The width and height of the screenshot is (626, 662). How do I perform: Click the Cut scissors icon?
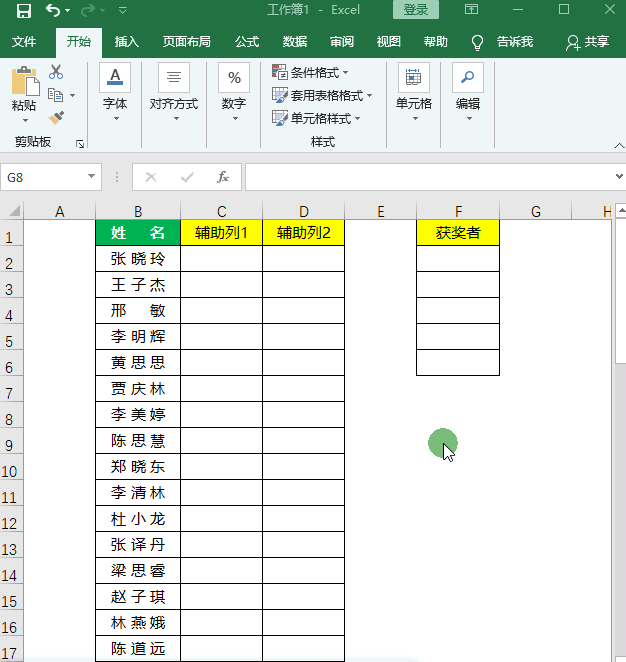56,72
